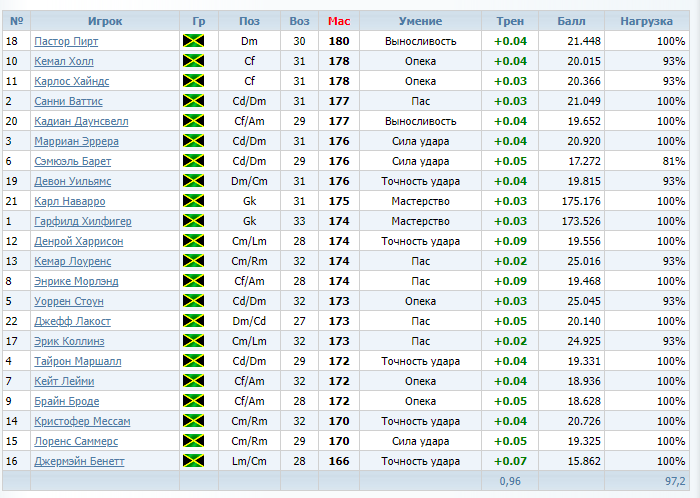Click player link Девон Уильямс

point(72,182)
